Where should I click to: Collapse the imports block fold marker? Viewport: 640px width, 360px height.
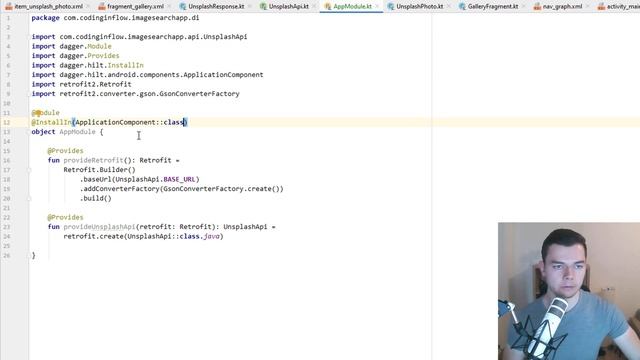[29, 37]
